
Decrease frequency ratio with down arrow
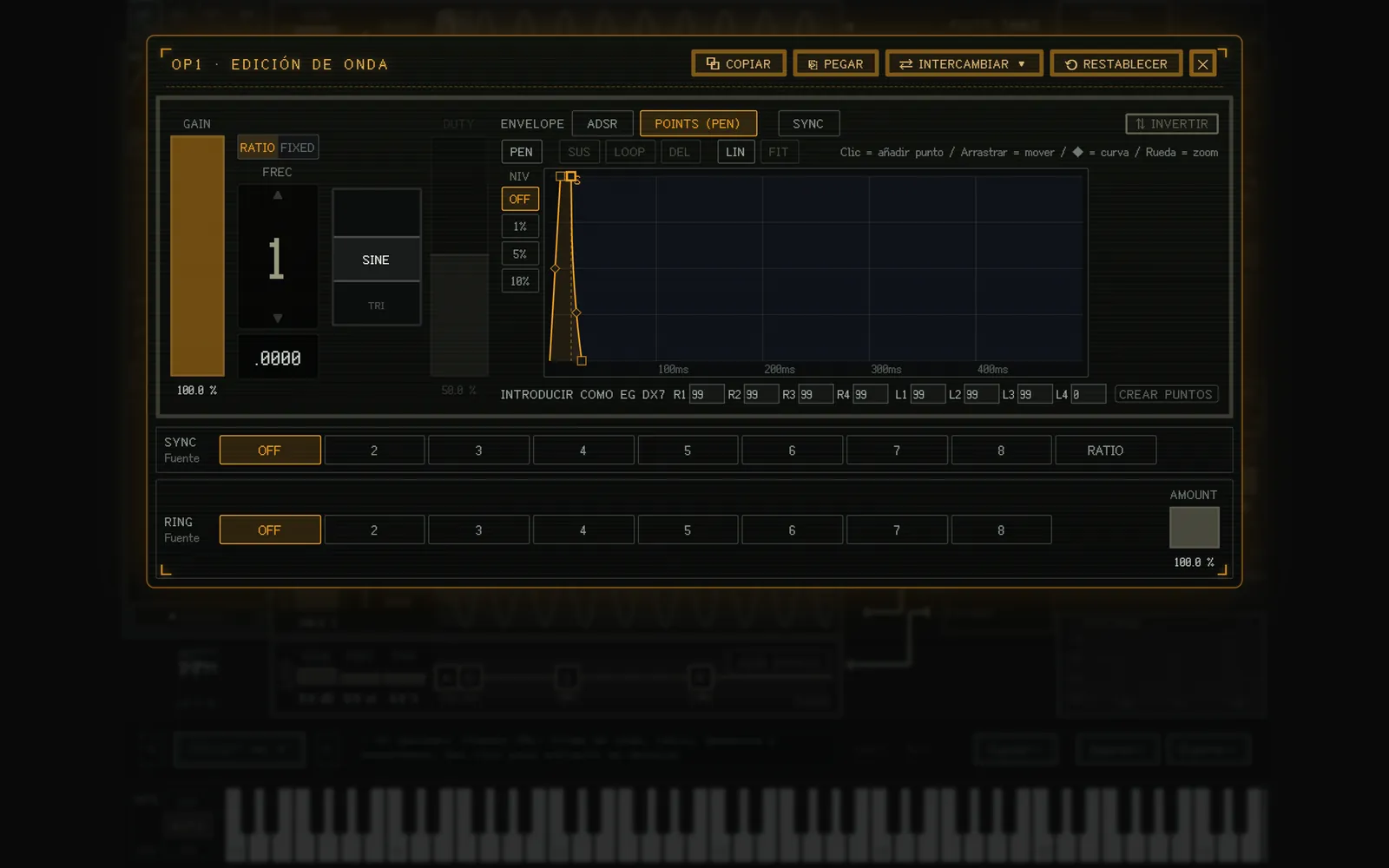[278, 319]
